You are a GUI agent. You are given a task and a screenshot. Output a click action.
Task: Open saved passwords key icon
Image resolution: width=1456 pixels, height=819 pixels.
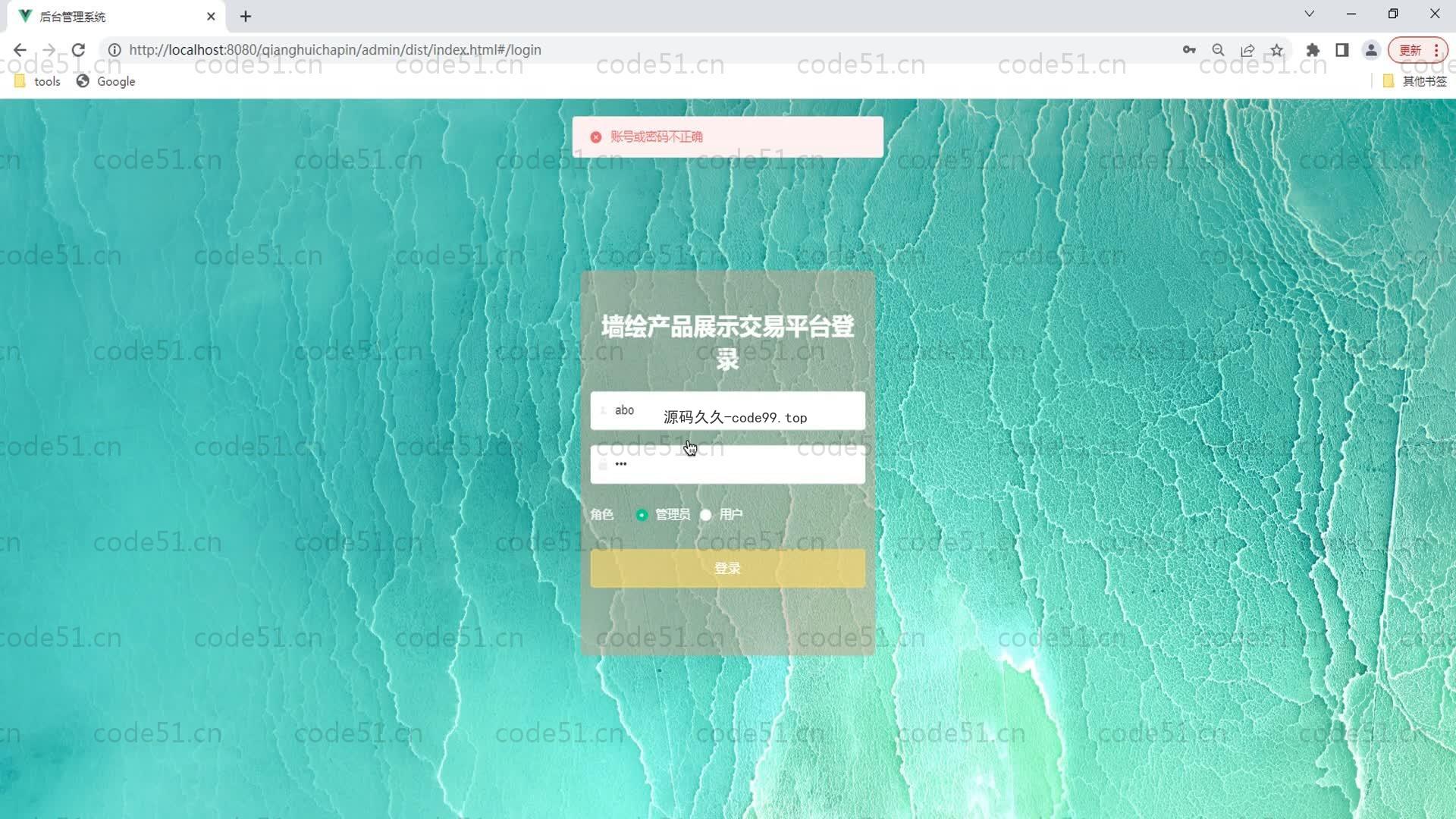(x=1189, y=50)
